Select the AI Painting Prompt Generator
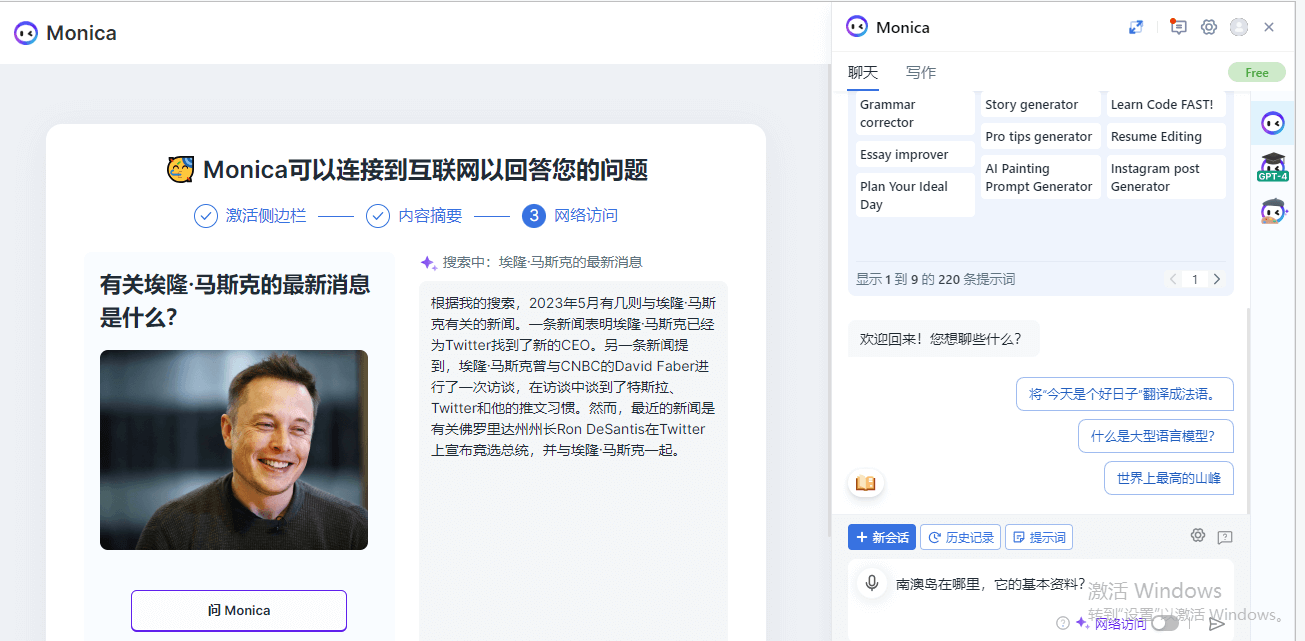 [1040, 177]
